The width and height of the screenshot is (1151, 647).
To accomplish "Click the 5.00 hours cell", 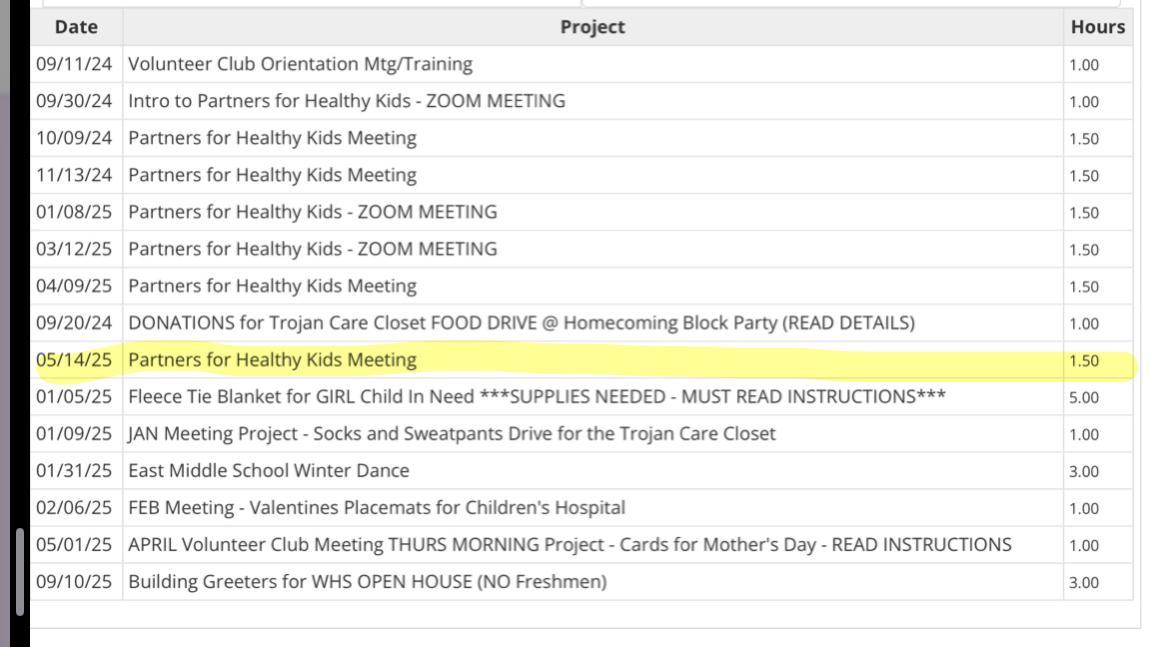I will coord(1084,397).
